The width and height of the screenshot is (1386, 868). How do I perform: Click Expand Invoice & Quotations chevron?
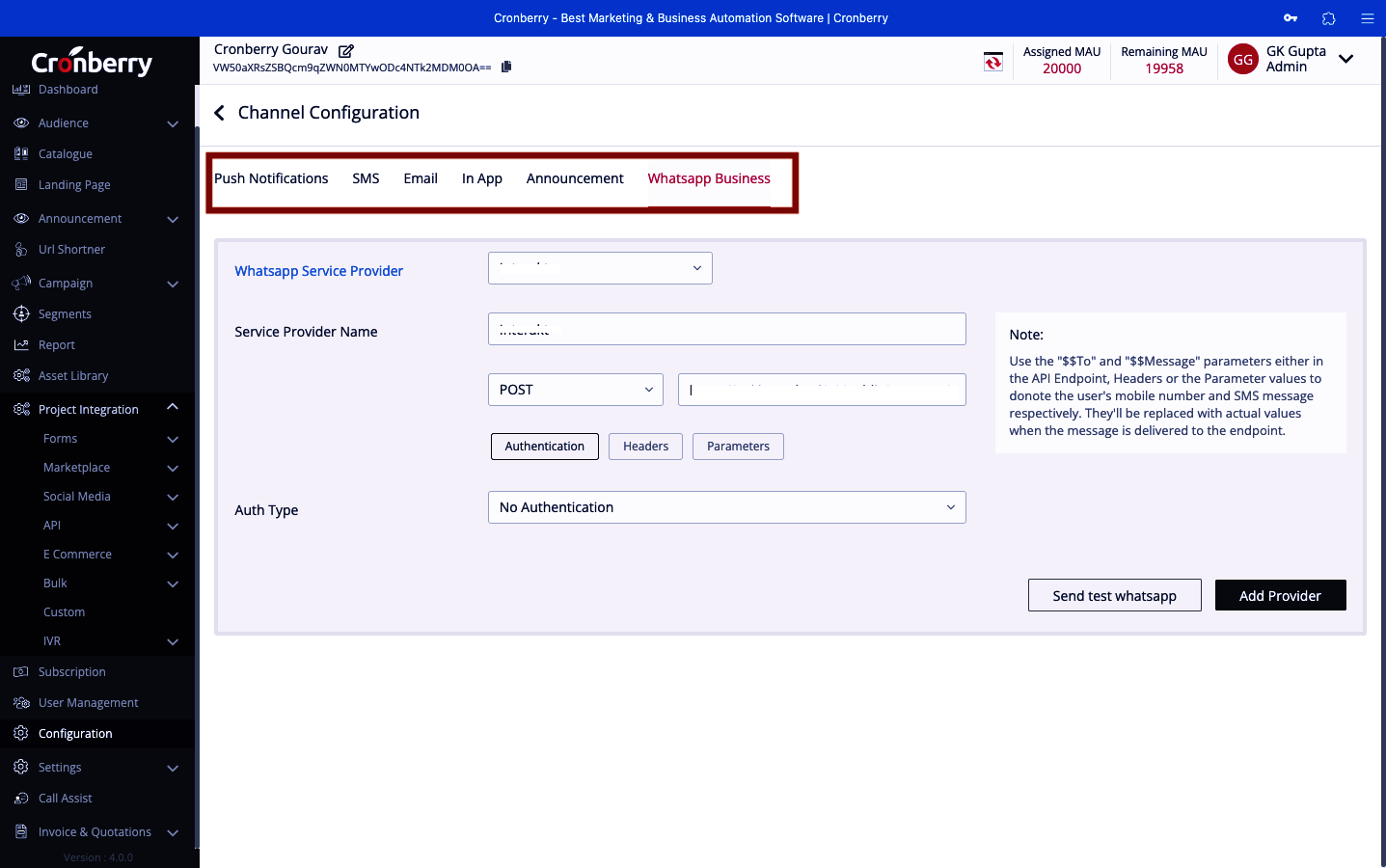[x=173, y=832]
